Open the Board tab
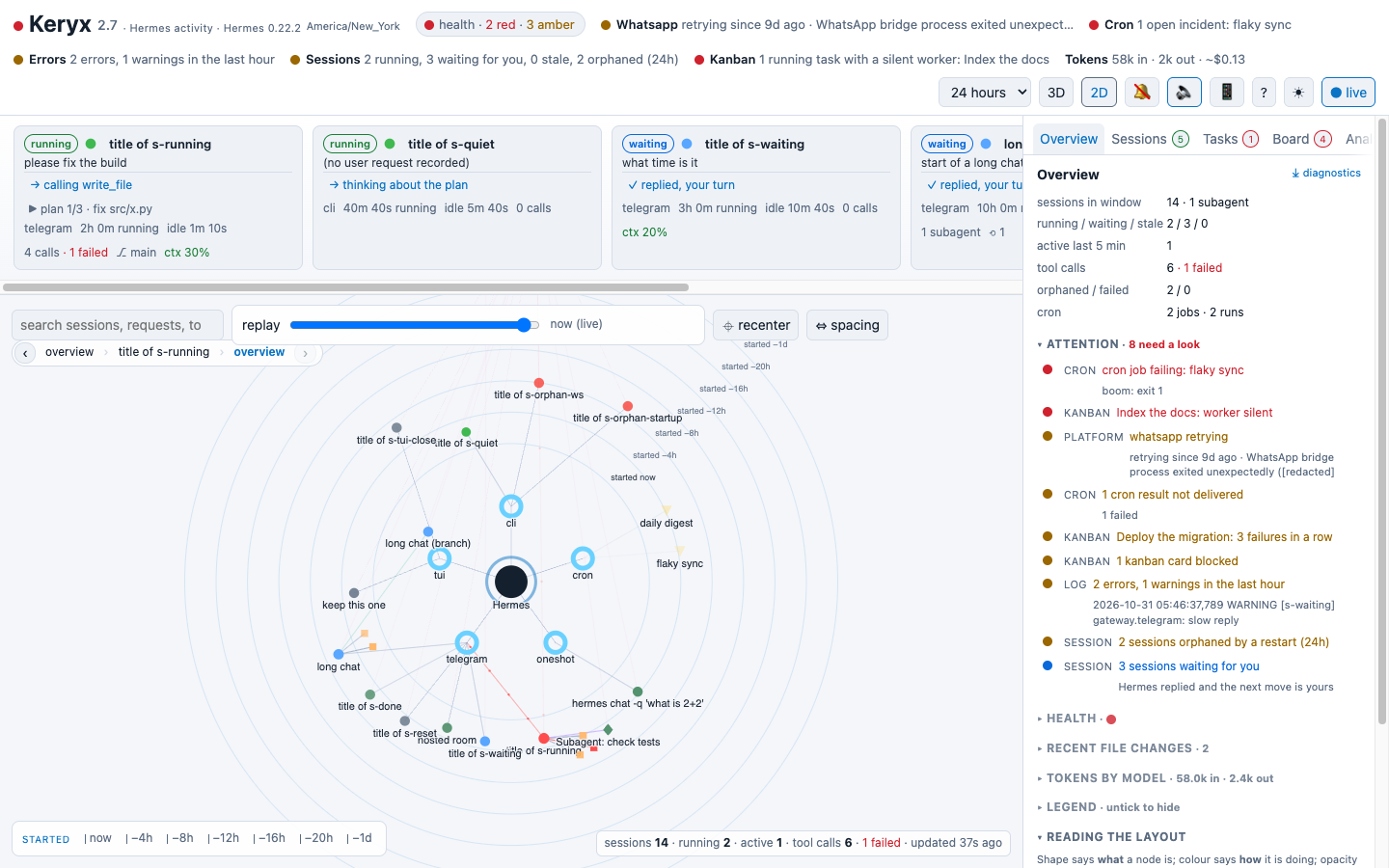This screenshot has width=1389, height=868. point(1301,139)
